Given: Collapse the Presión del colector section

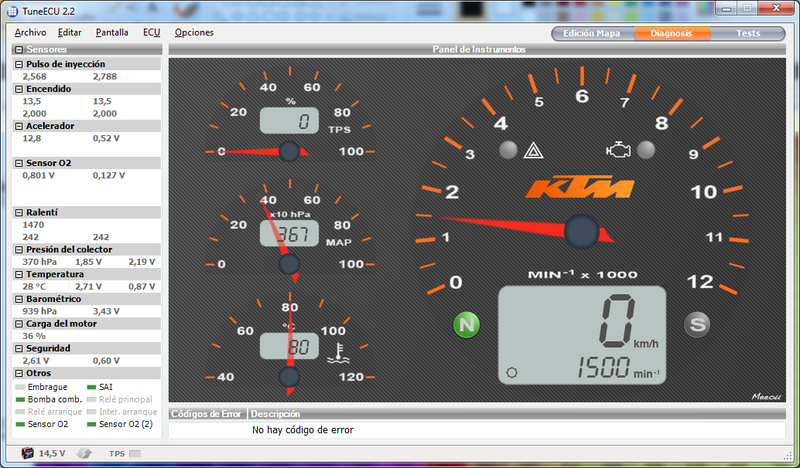Looking at the screenshot, I should click(x=19, y=250).
